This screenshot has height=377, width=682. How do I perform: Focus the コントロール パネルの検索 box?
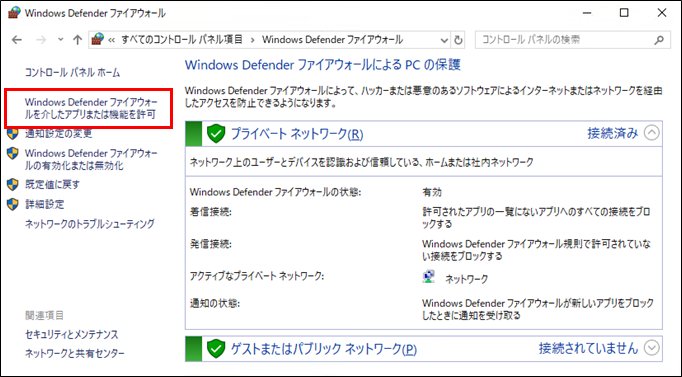pos(572,40)
